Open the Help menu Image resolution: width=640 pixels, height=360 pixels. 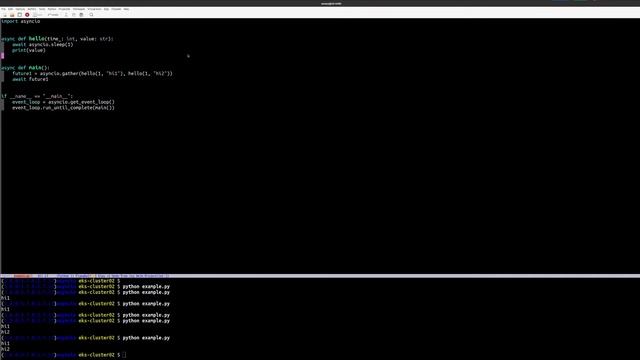[126, 9]
